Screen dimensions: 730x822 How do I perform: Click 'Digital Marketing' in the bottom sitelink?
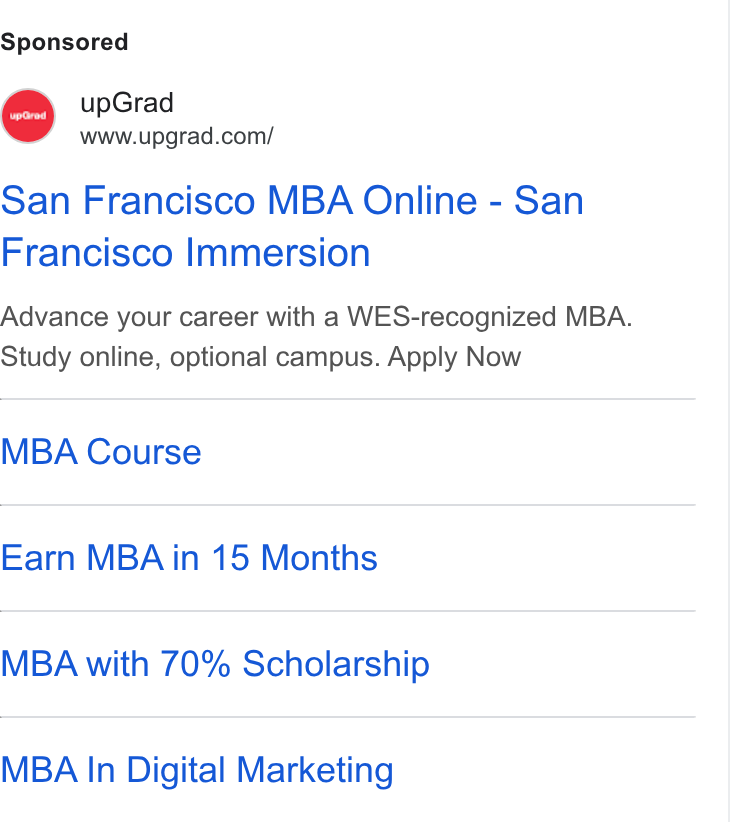260,770
